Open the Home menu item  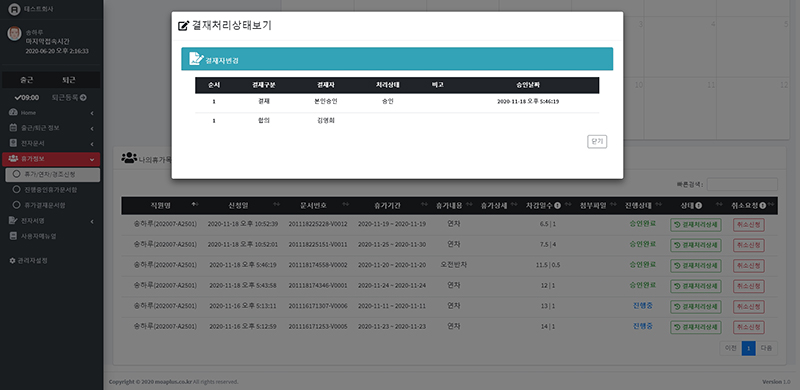[x=51, y=112]
